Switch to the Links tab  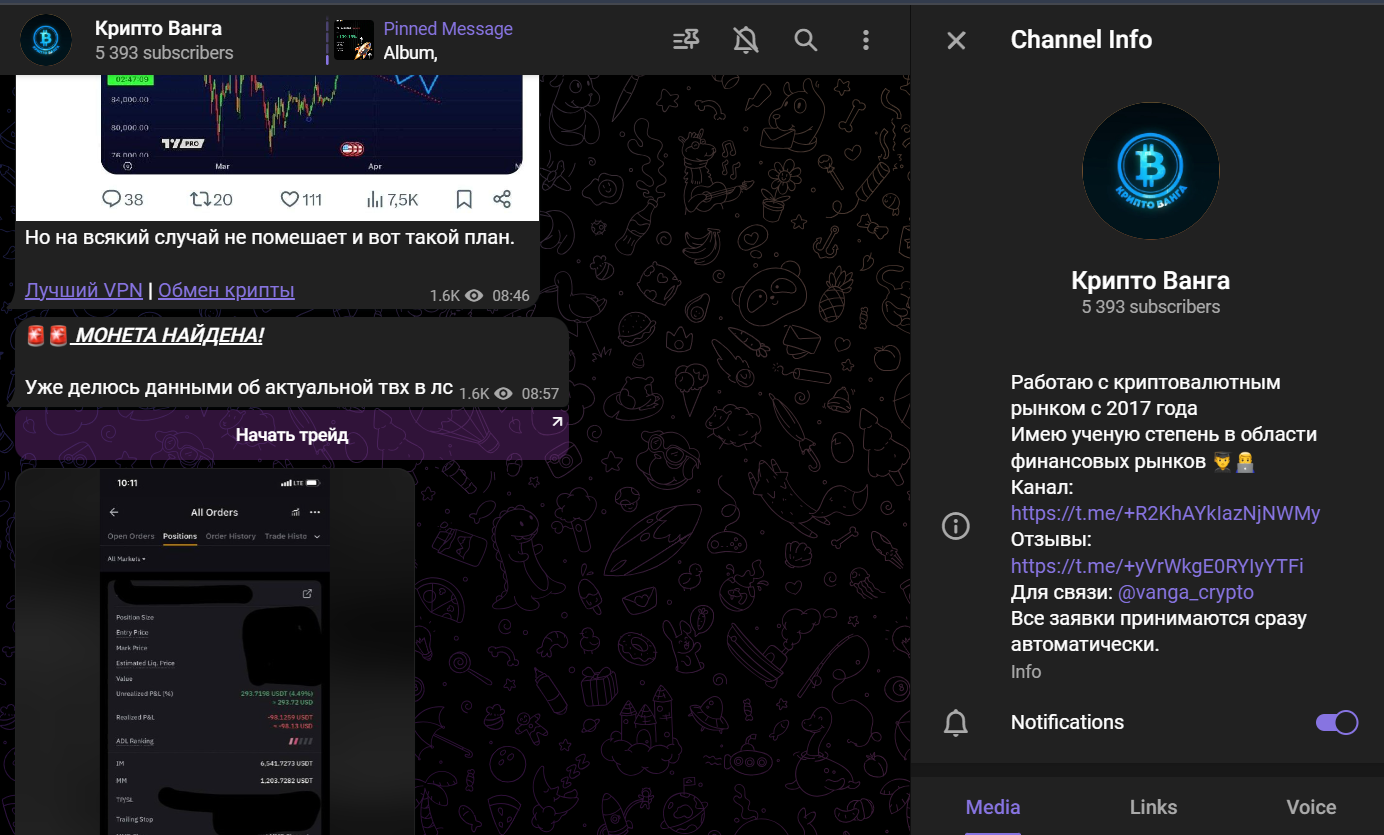(1153, 807)
